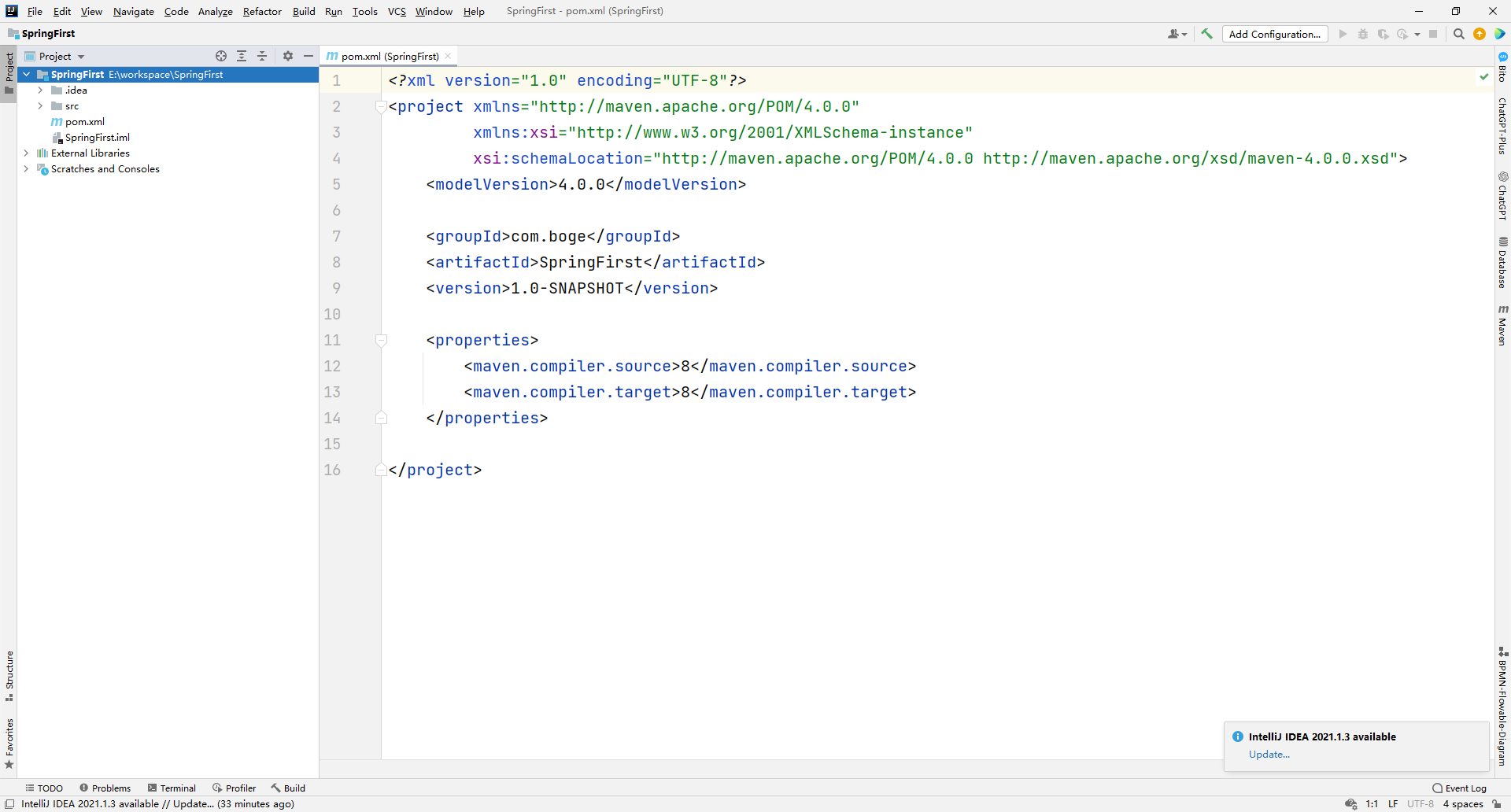Viewport: 1511px width, 812px height.
Task: Fold the properties block at line 11
Action: click(381, 340)
